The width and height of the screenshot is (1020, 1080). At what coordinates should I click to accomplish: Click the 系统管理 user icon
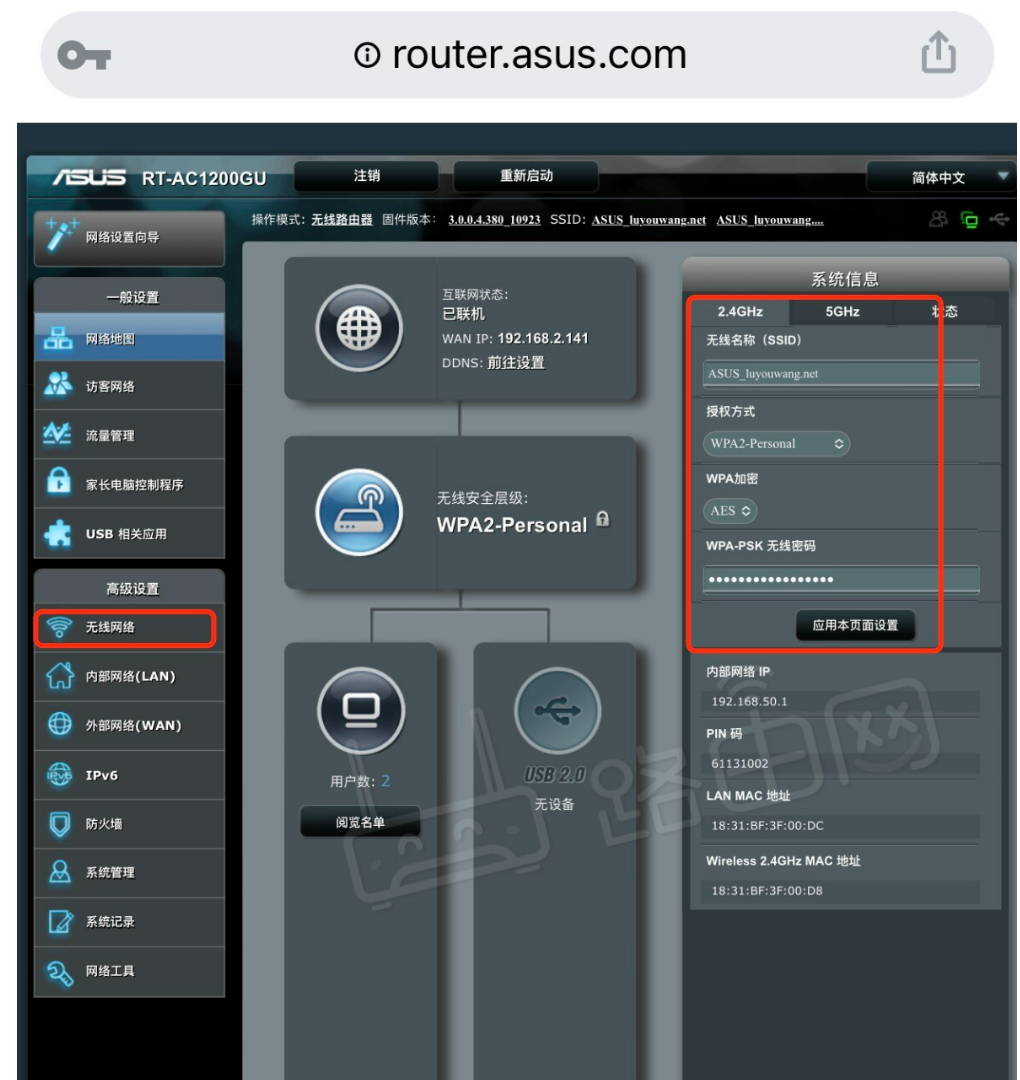[60, 872]
